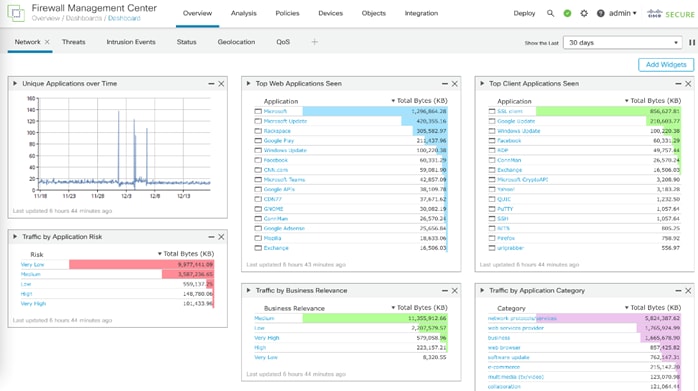Switch to the Geolocation dashboard tab
The height and width of the screenshot is (391, 698).
[236, 42]
